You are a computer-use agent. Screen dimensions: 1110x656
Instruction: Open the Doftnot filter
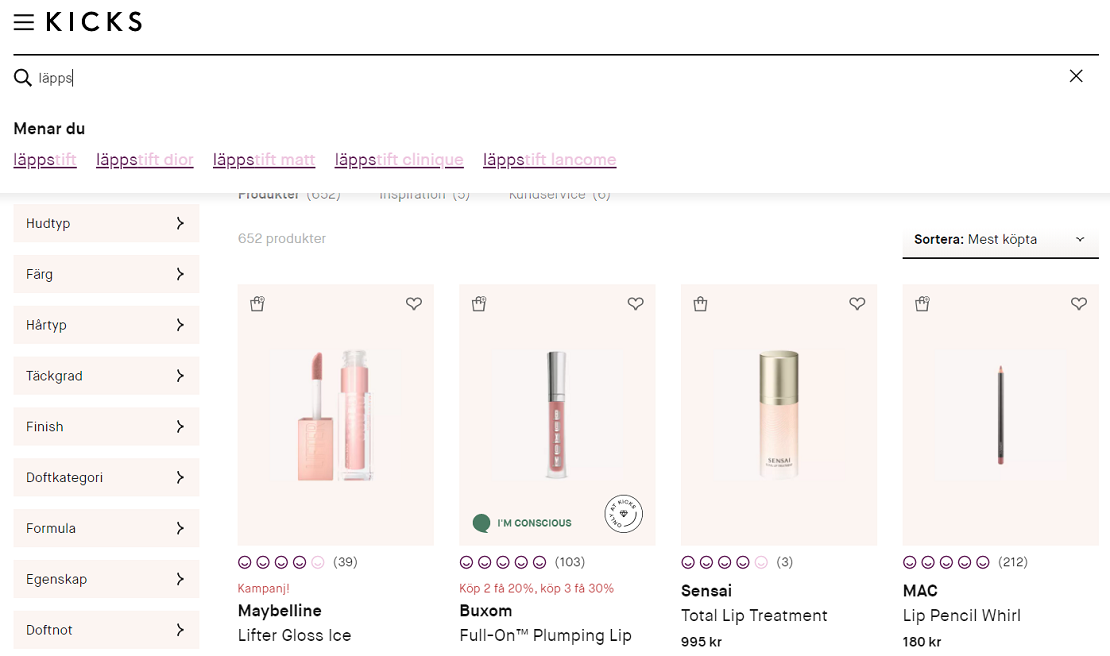(106, 630)
